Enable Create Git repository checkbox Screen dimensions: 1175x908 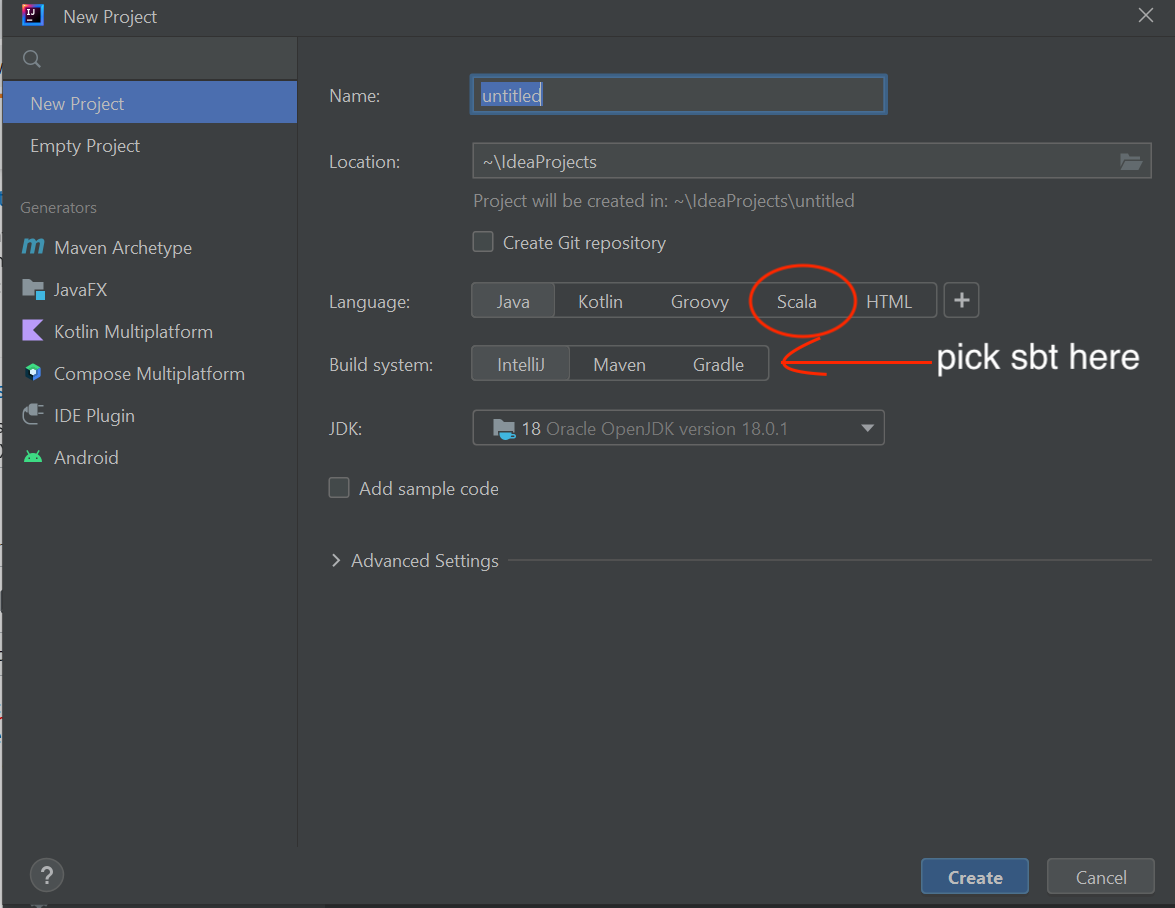point(483,242)
